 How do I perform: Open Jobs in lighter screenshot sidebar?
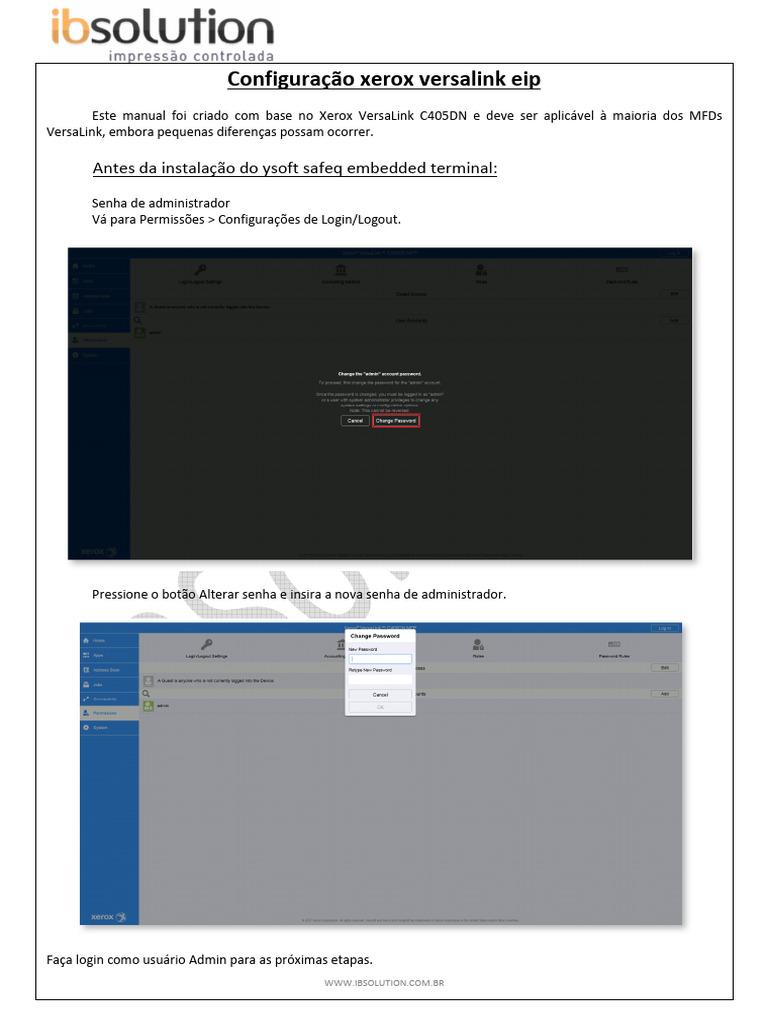pos(109,684)
